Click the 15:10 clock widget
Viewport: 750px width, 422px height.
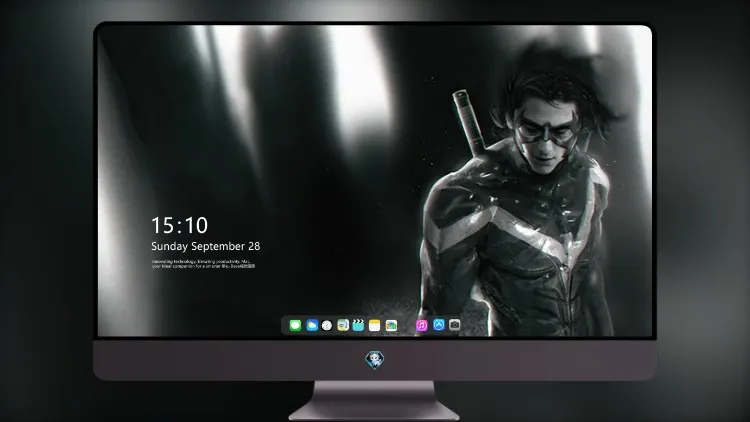pyautogui.click(x=179, y=225)
